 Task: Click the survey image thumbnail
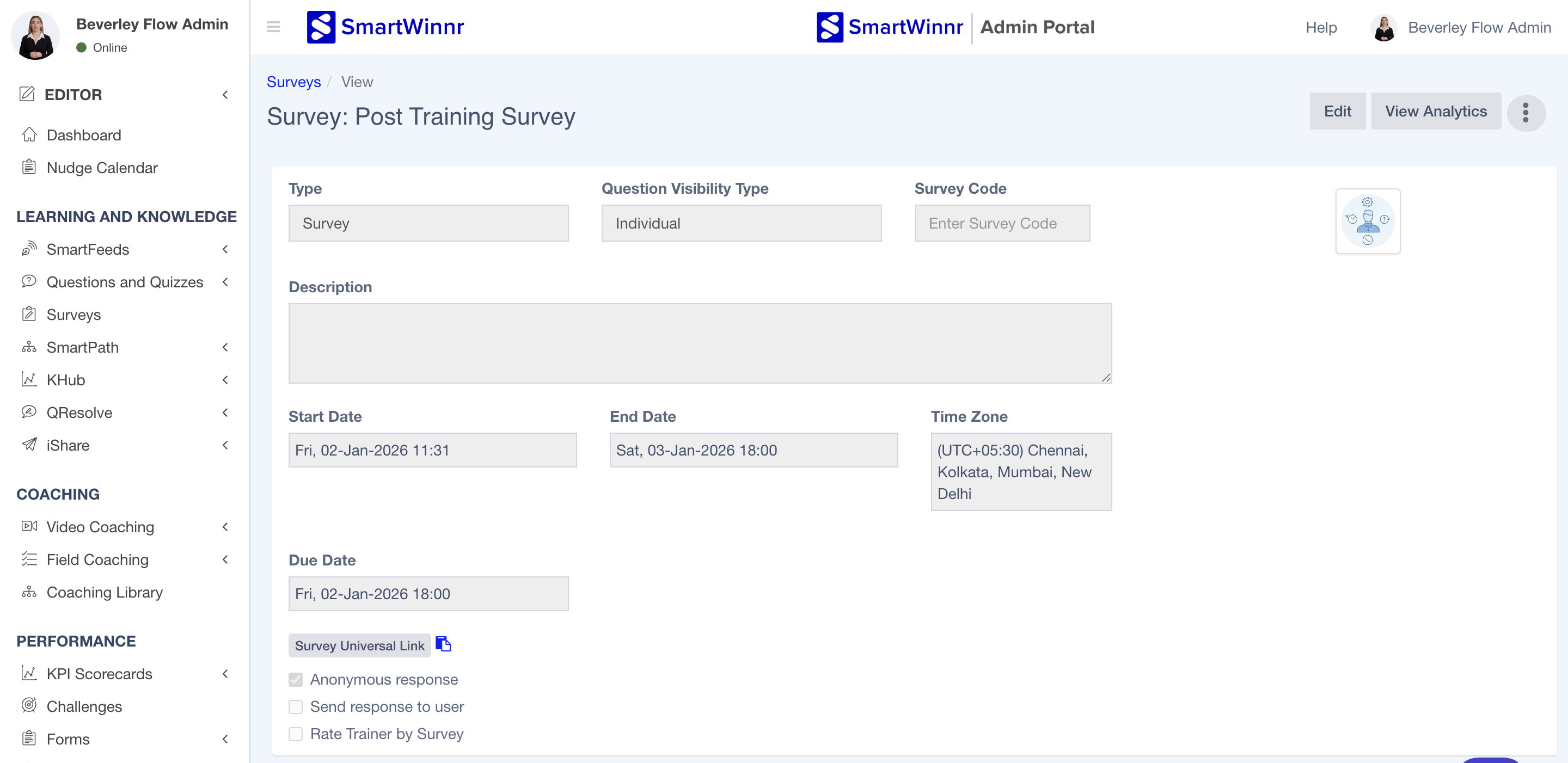pyautogui.click(x=1367, y=221)
